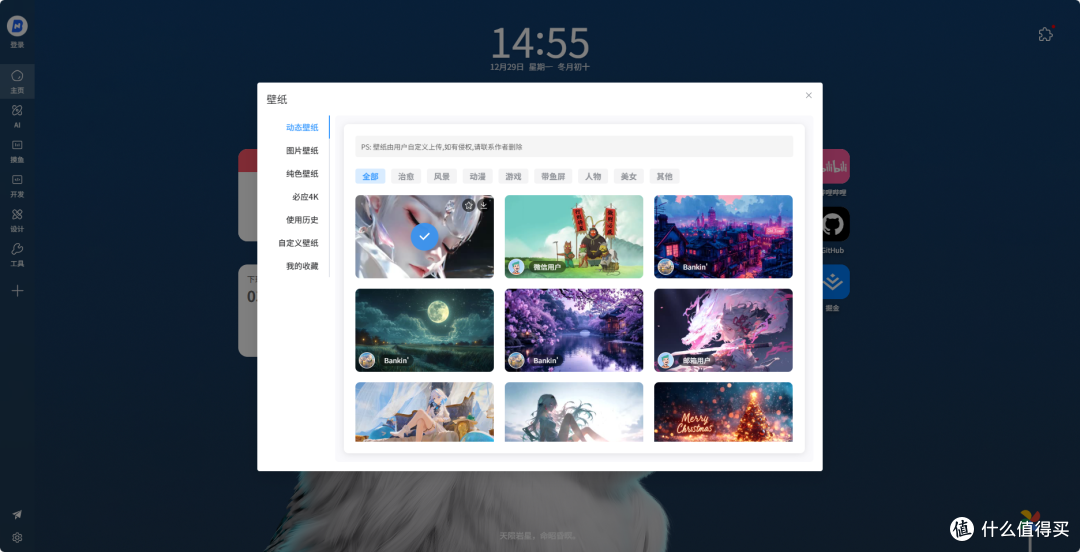
Task: Open the 摸鱼 sidebar category
Action: (x=17, y=150)
